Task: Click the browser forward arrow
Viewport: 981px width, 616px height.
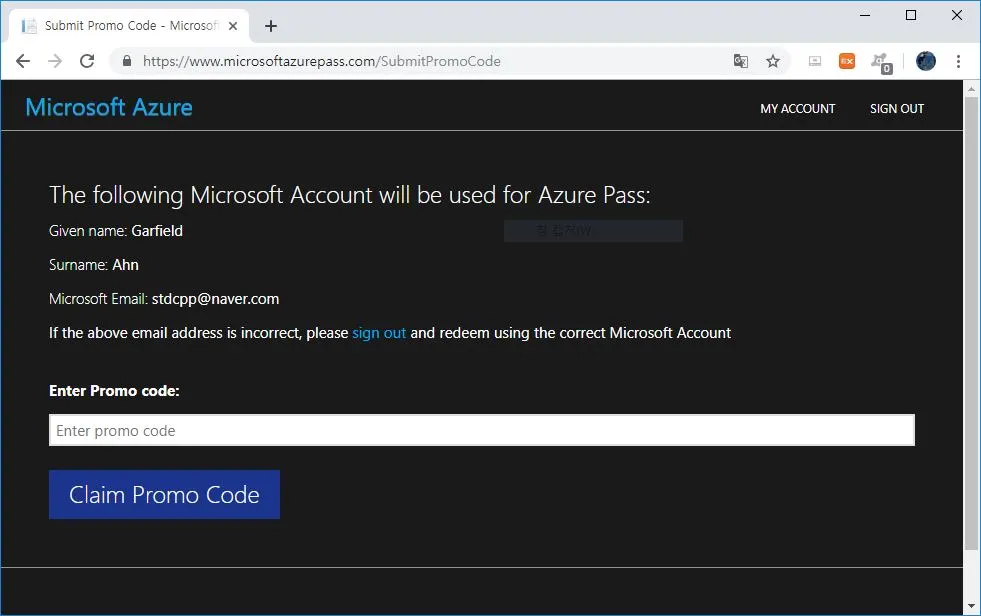Action: point(55,61)
